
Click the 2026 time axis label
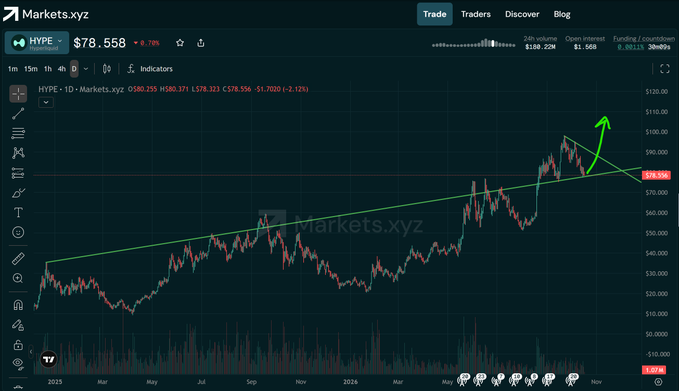pyautogui.click(x=350, y=381)
